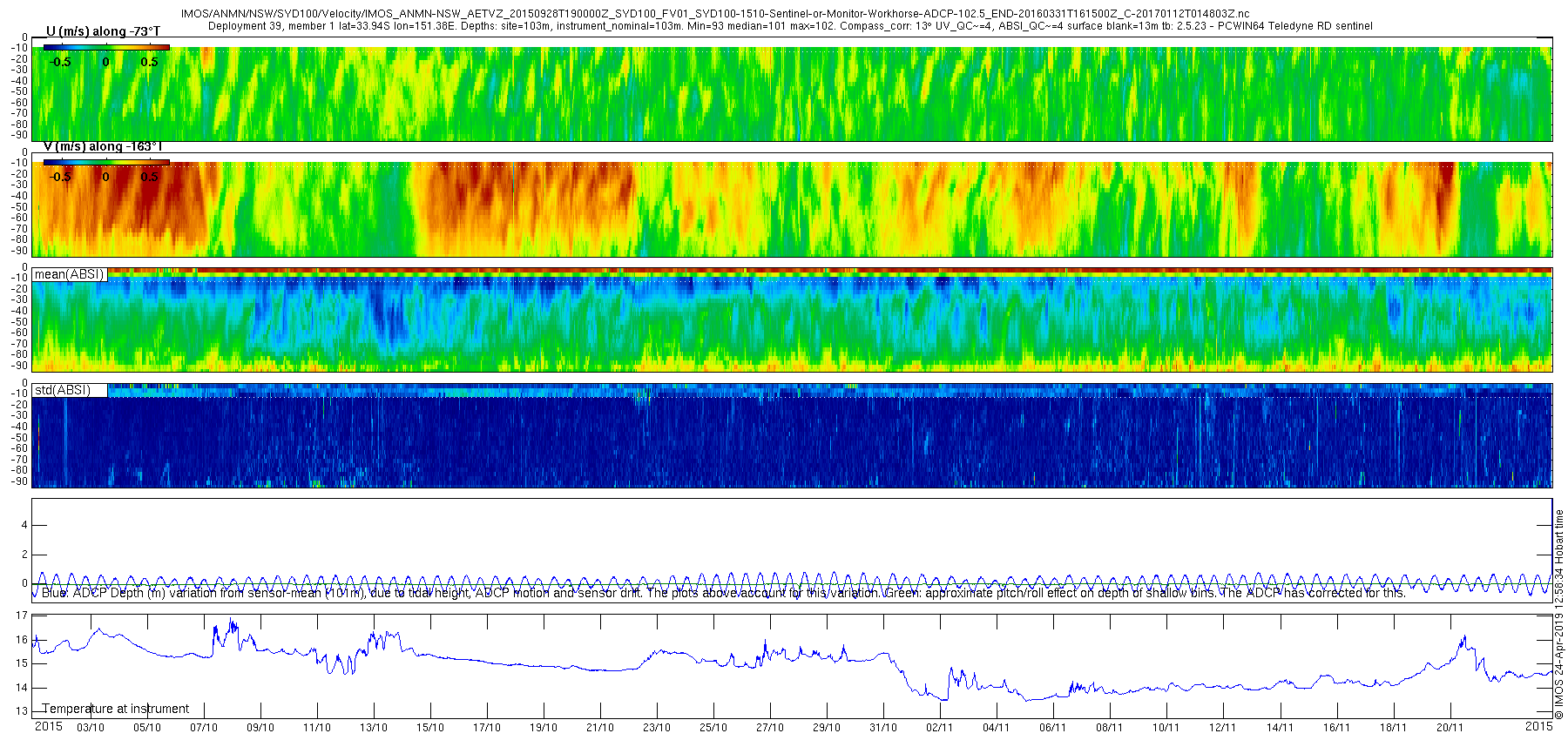This screenshot has width=1568, height=740.
Task: Click the 2 tick on the depth variation axis
Action: click(x=24, y=555)
